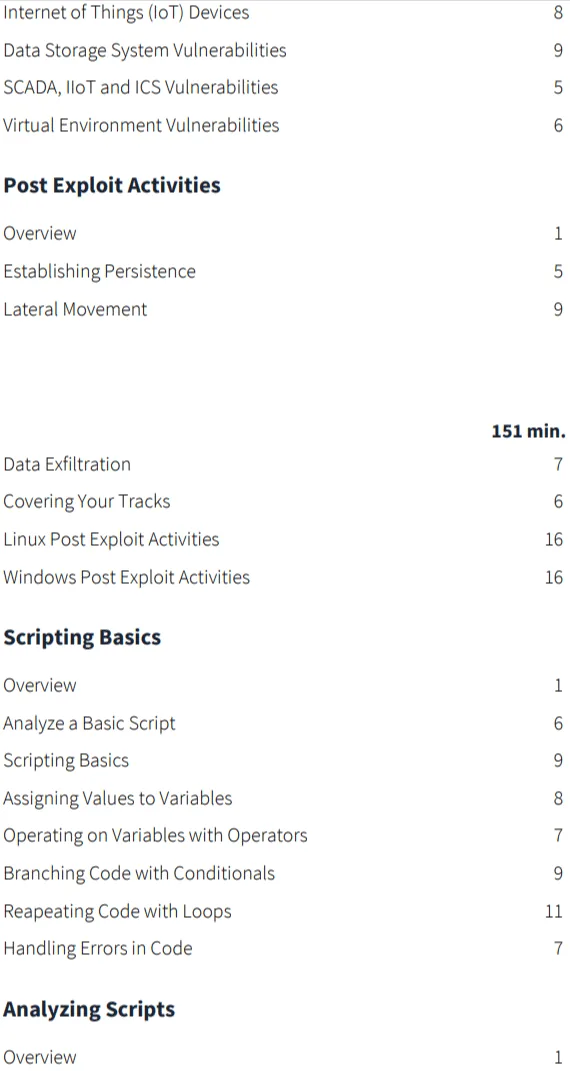Open SCADA, IIoT and ICS Vulnerabilities

click(141, 87)
